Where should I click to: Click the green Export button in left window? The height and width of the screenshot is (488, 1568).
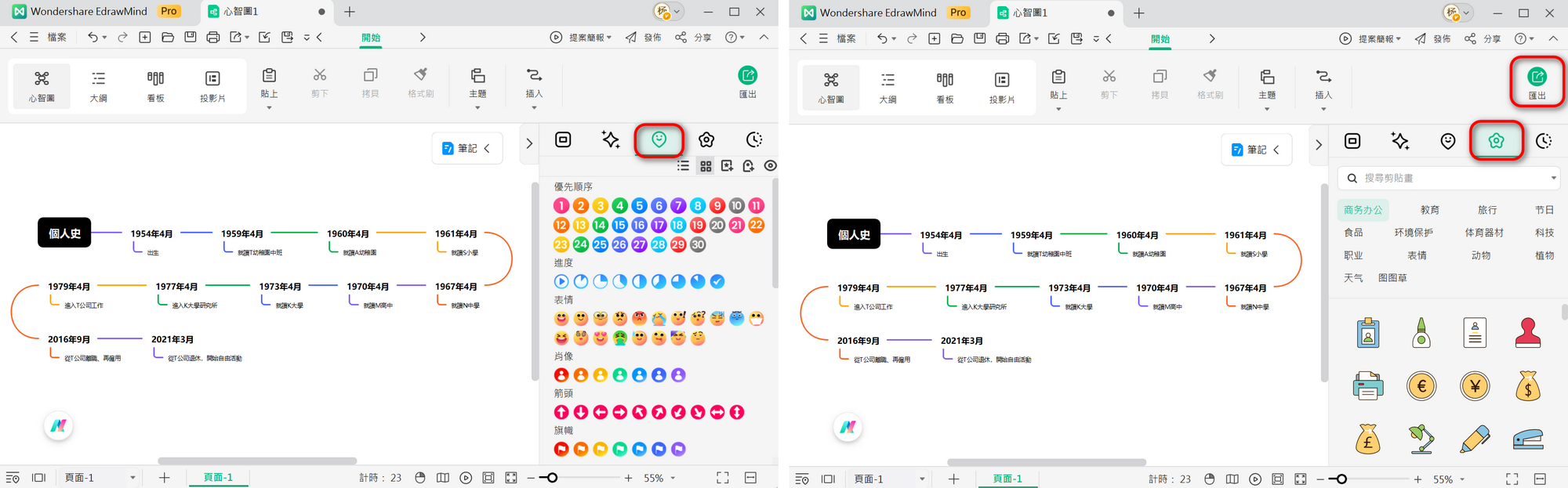[747, 81]
